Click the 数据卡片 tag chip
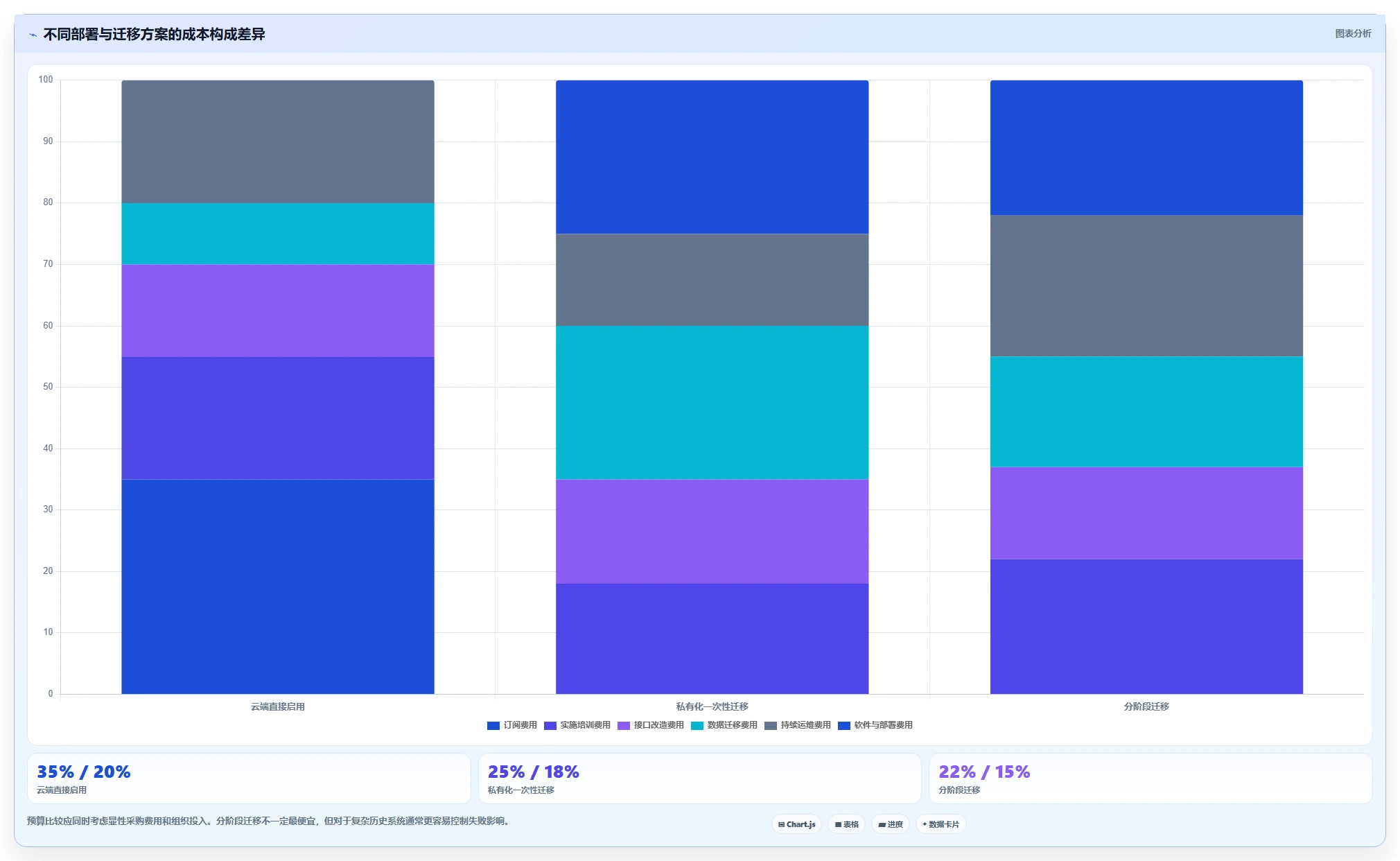The image size is (1400, 861). click(x=941, y=824)
